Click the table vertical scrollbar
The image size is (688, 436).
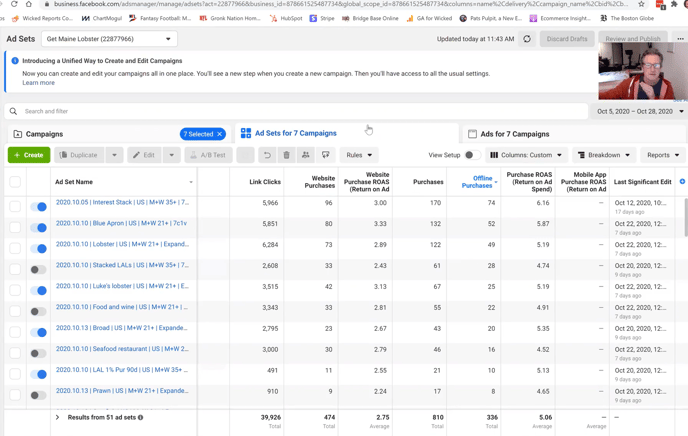pos(685,217)
